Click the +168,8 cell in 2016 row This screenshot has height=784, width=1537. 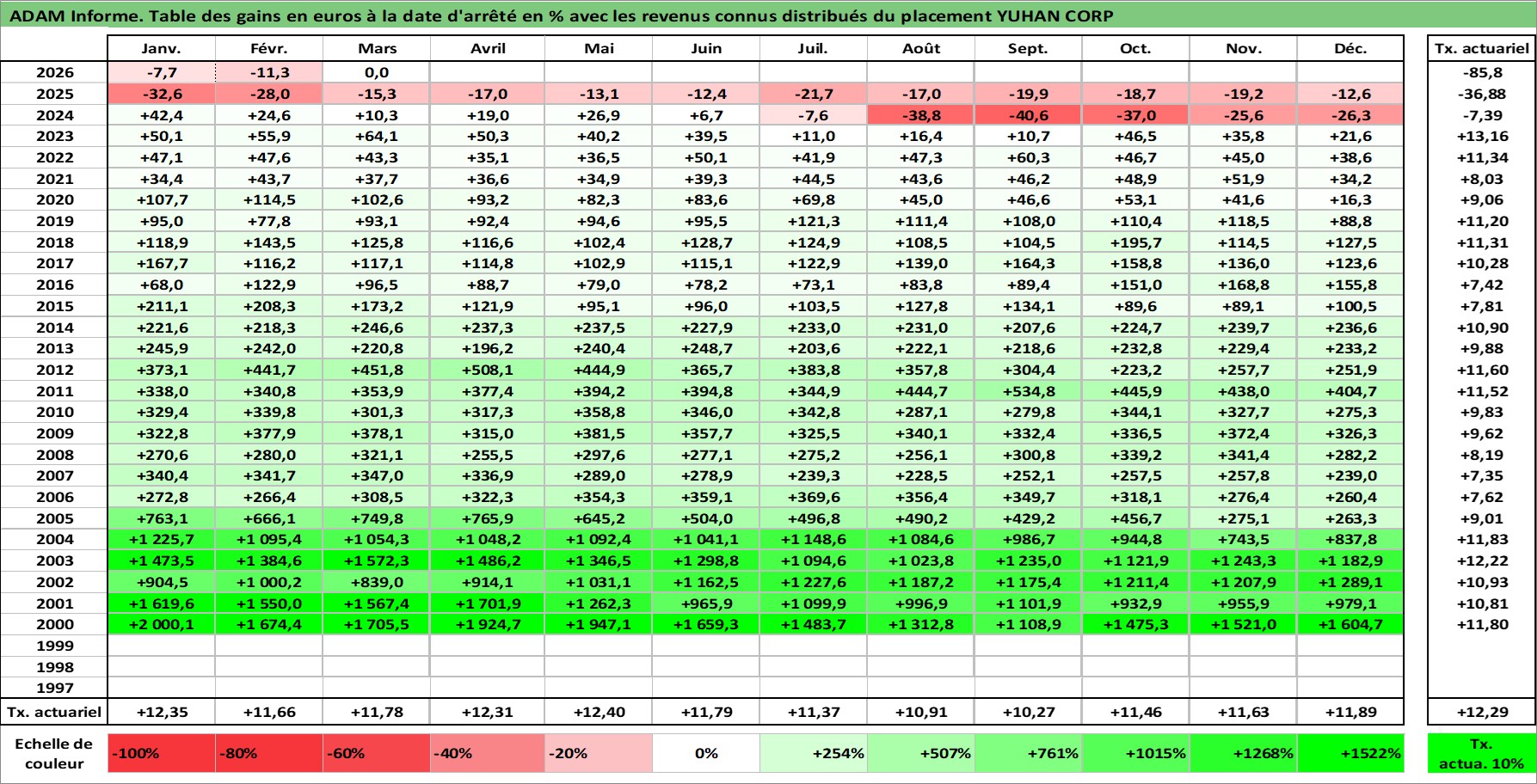pyautogui.click(x=1244, y=285)
